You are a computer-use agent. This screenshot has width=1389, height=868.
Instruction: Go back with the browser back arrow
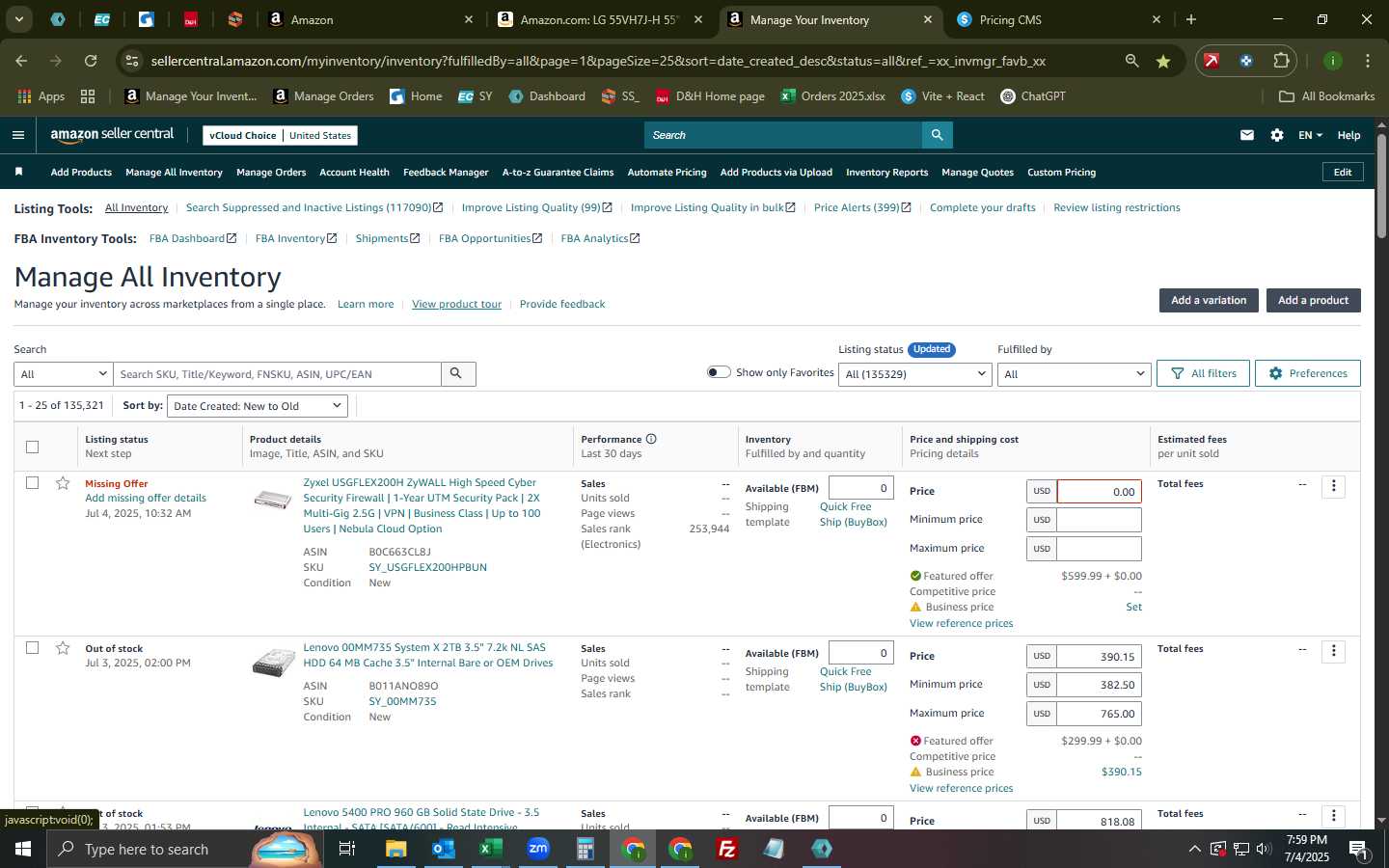click(21, 61)
